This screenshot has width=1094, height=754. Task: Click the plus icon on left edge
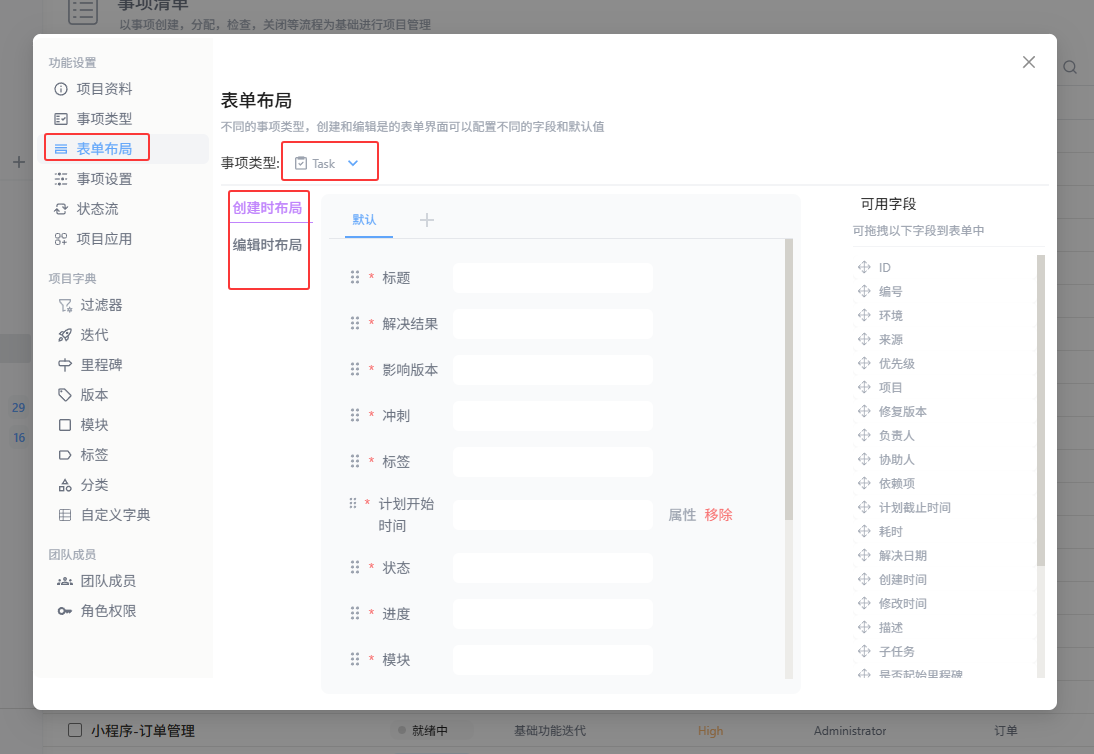(x=19, y=162)
